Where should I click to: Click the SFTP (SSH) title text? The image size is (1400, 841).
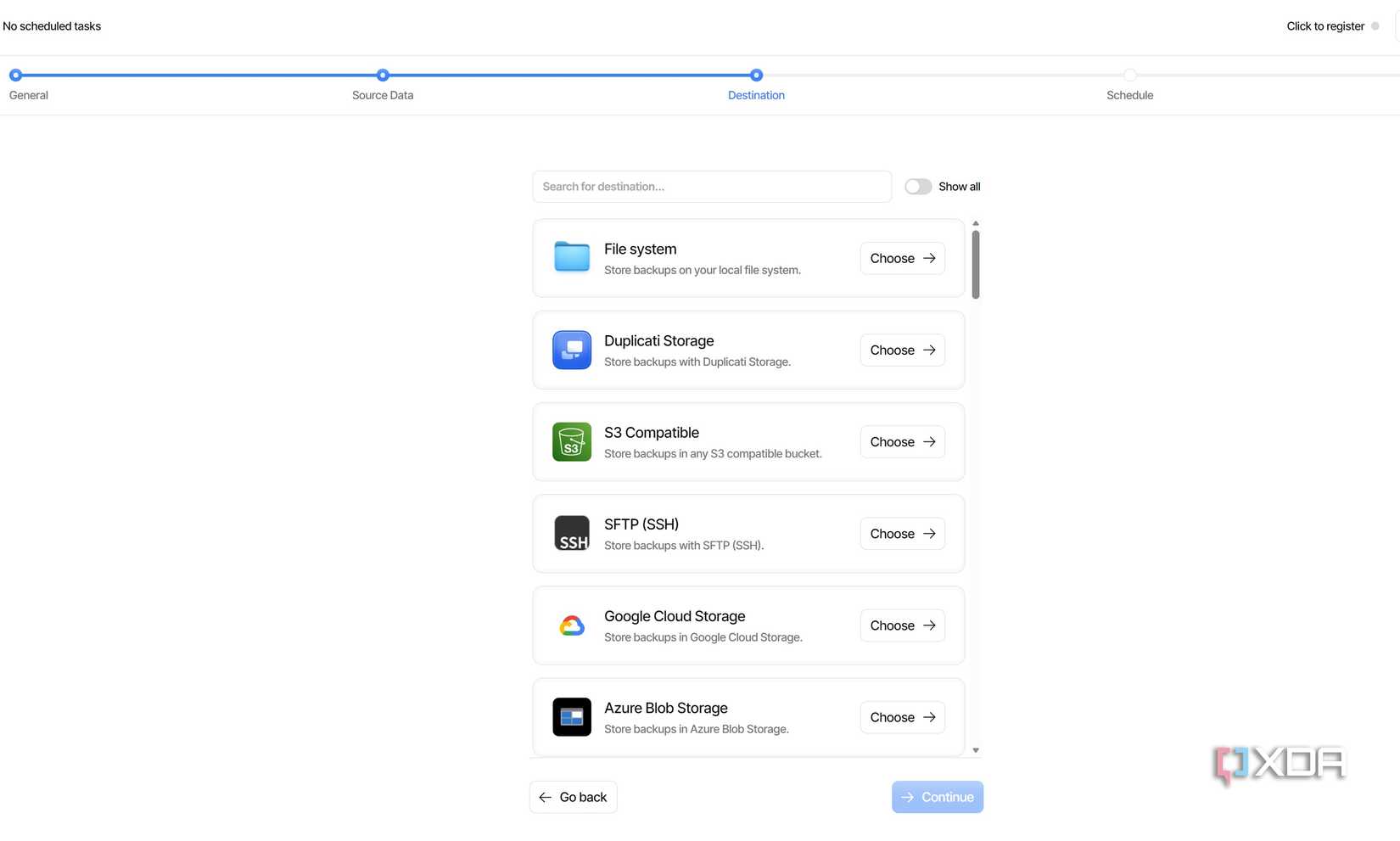[x=641, y=524]
